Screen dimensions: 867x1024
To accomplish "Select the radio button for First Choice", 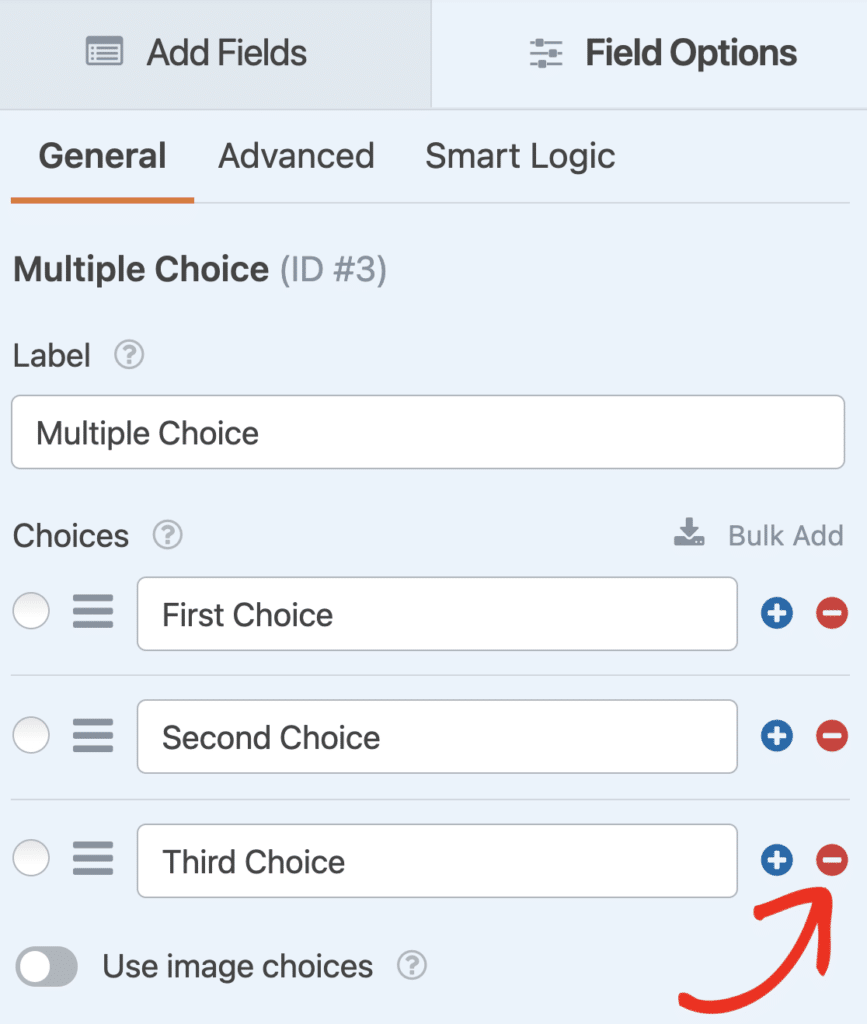I will tap(31, 611).
